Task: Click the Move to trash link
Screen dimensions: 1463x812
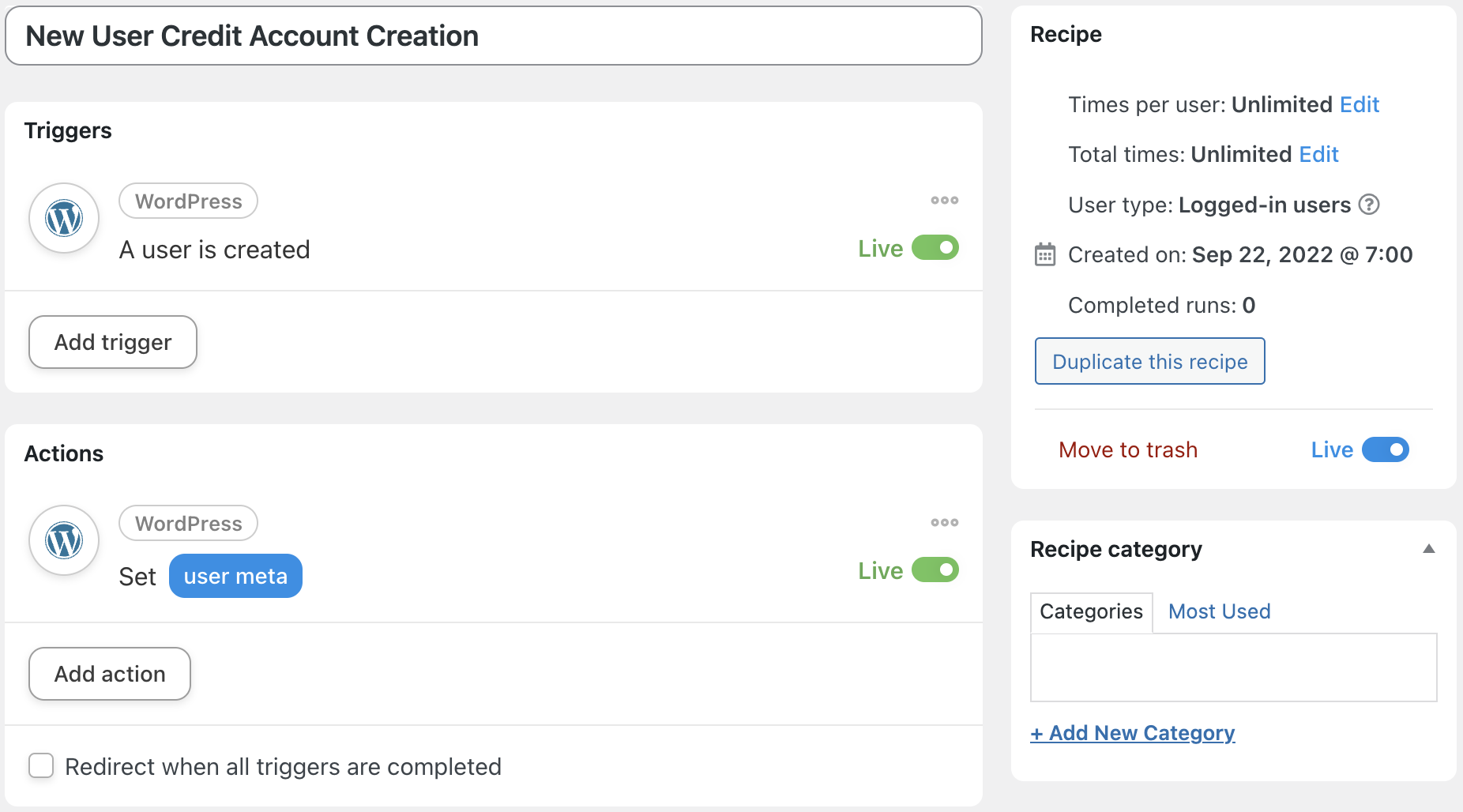Action: (x=1128, y=449)
